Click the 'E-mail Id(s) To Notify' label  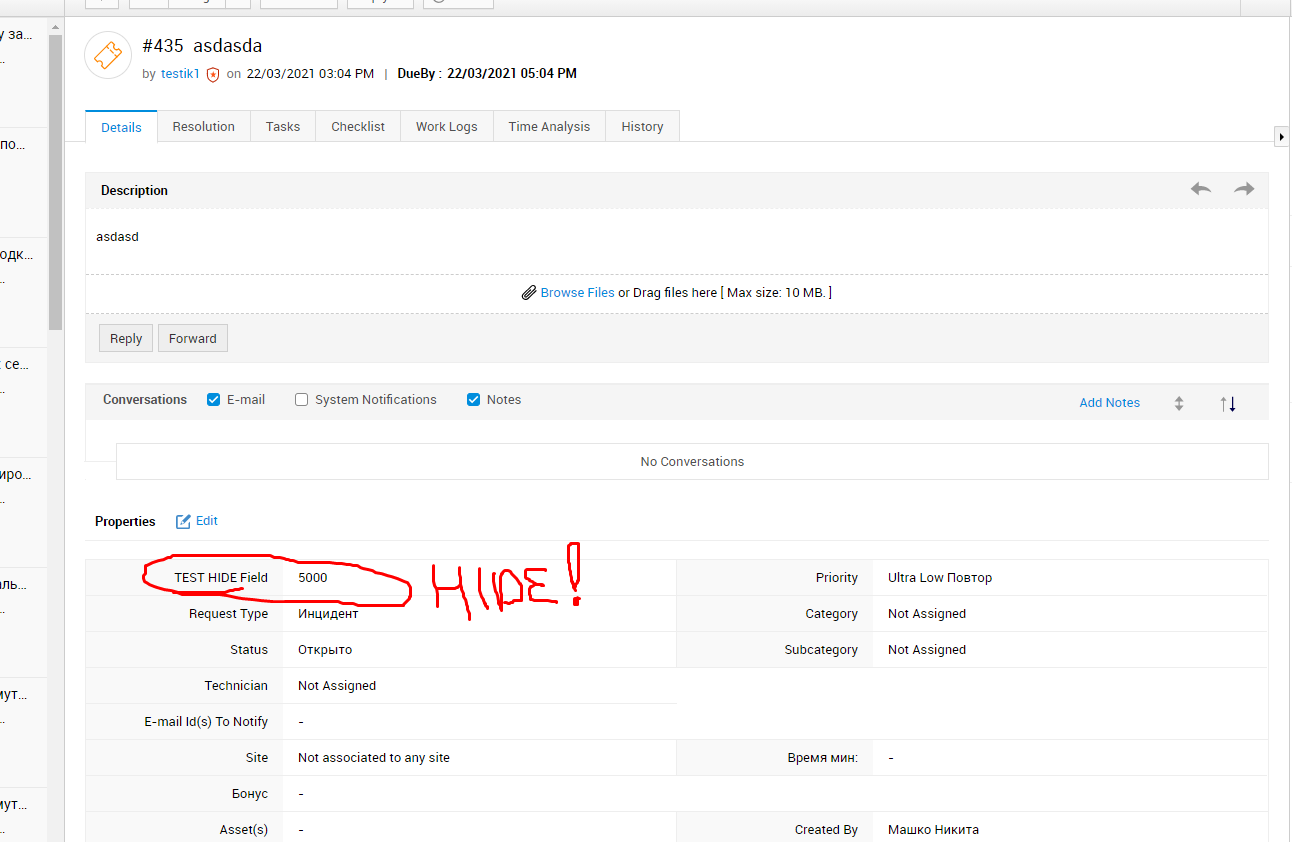click(206, 722)
